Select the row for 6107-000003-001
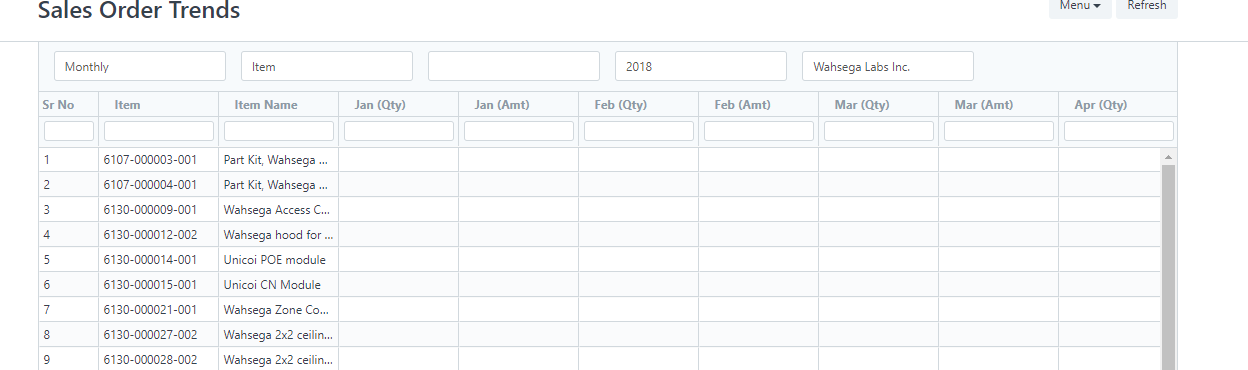 [600, 159]
